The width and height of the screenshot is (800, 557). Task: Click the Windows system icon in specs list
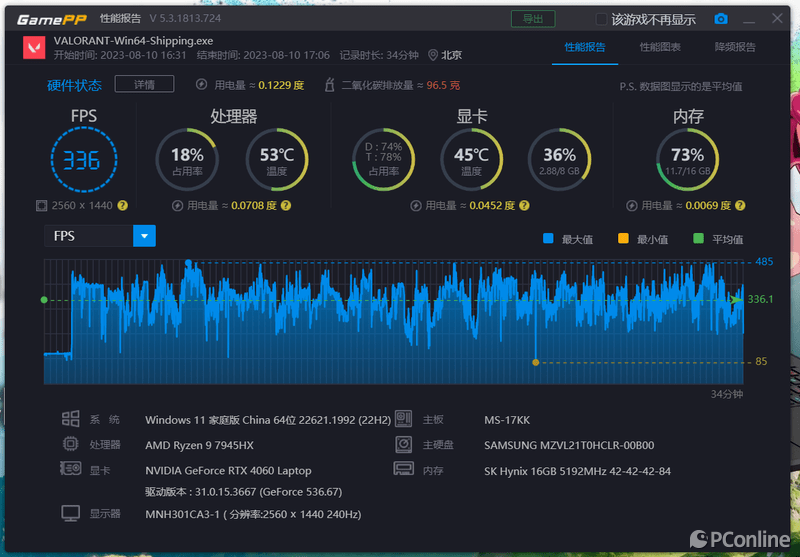(x=70, y=419)
